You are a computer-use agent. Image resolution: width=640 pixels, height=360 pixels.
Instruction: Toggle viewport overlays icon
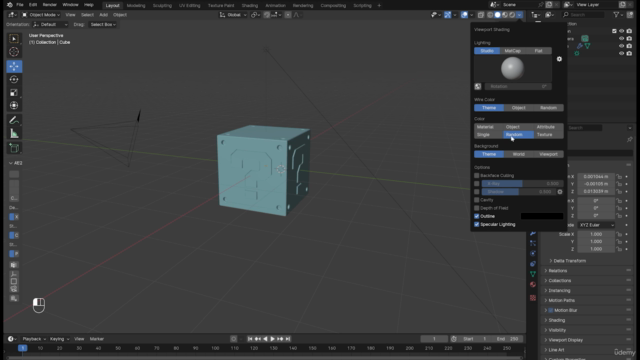click(x=464, y=15)
